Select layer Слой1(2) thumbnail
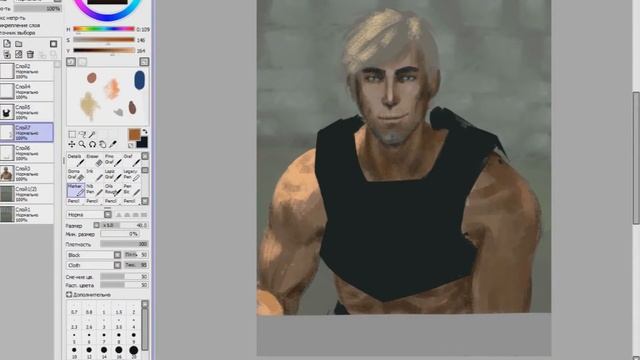This screenshot has width=640, height=360. (x=7, y=194)
